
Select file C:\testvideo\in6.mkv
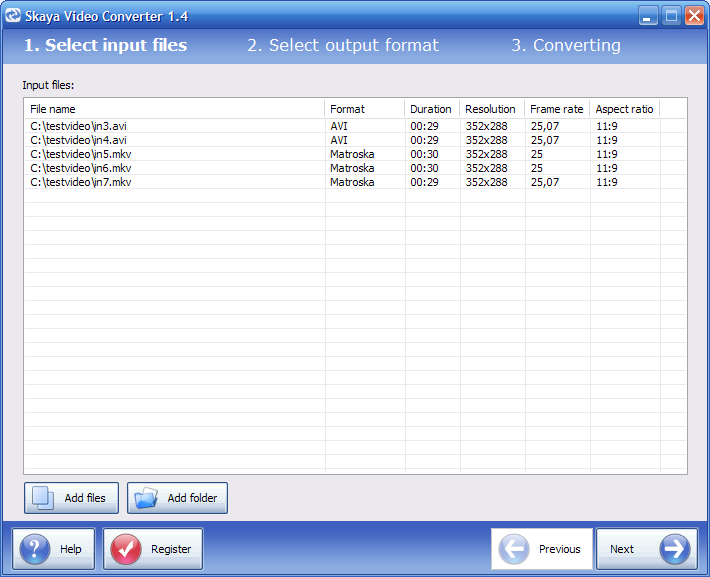tap(81, 168)
